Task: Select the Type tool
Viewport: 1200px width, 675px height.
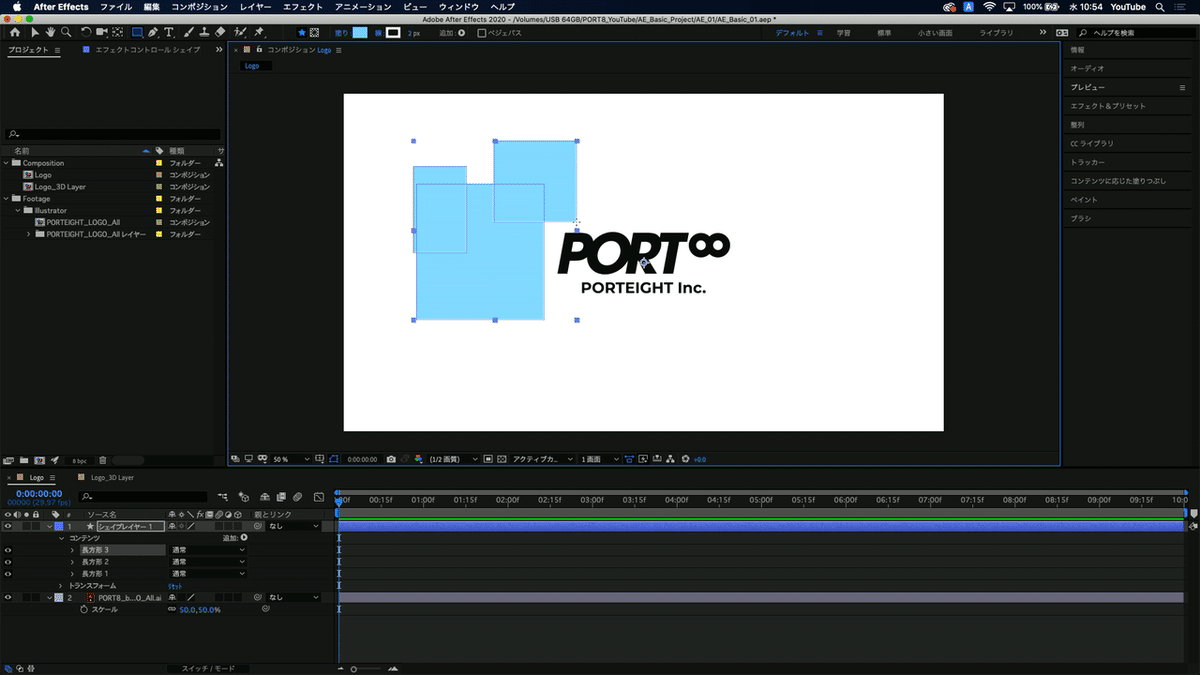Action: pyautogui.click(x=171, y=32)
